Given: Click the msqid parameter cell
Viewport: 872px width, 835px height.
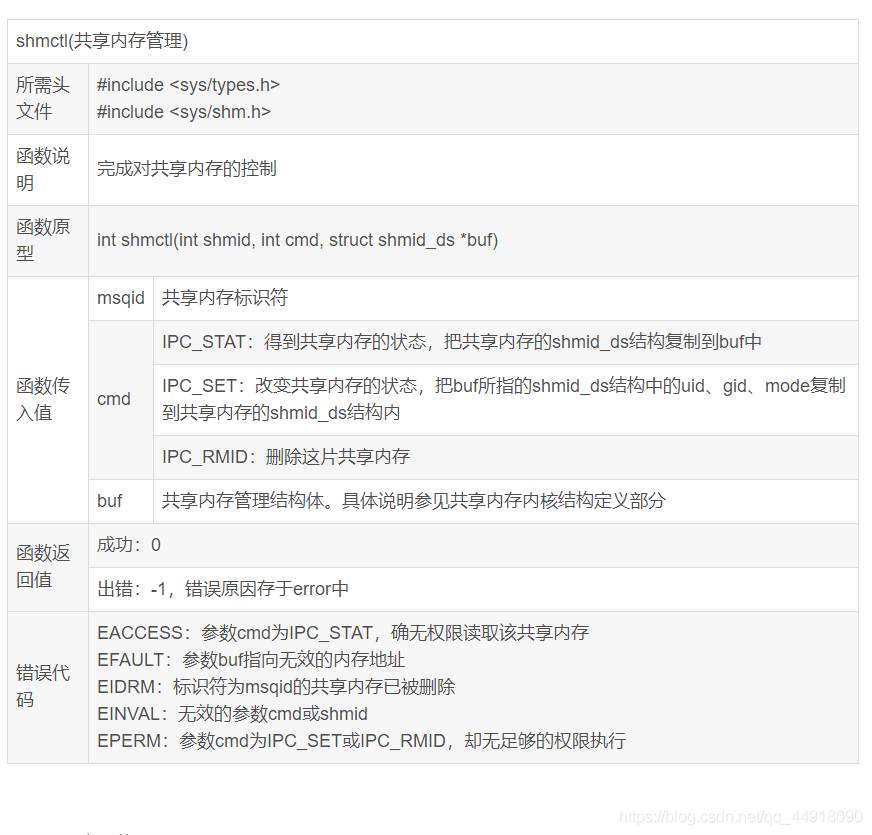Looking at the screenshot, I should [x=121, y=298].
